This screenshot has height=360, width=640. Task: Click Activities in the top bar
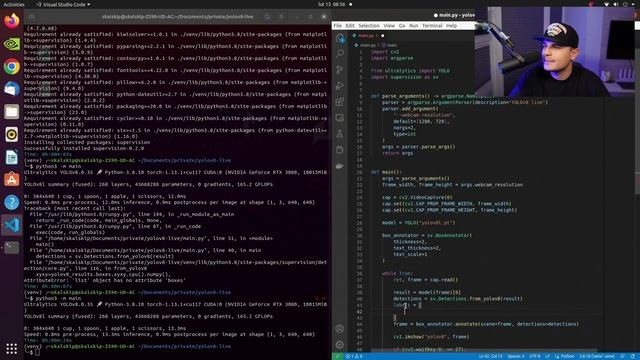[x=13, y=4]
